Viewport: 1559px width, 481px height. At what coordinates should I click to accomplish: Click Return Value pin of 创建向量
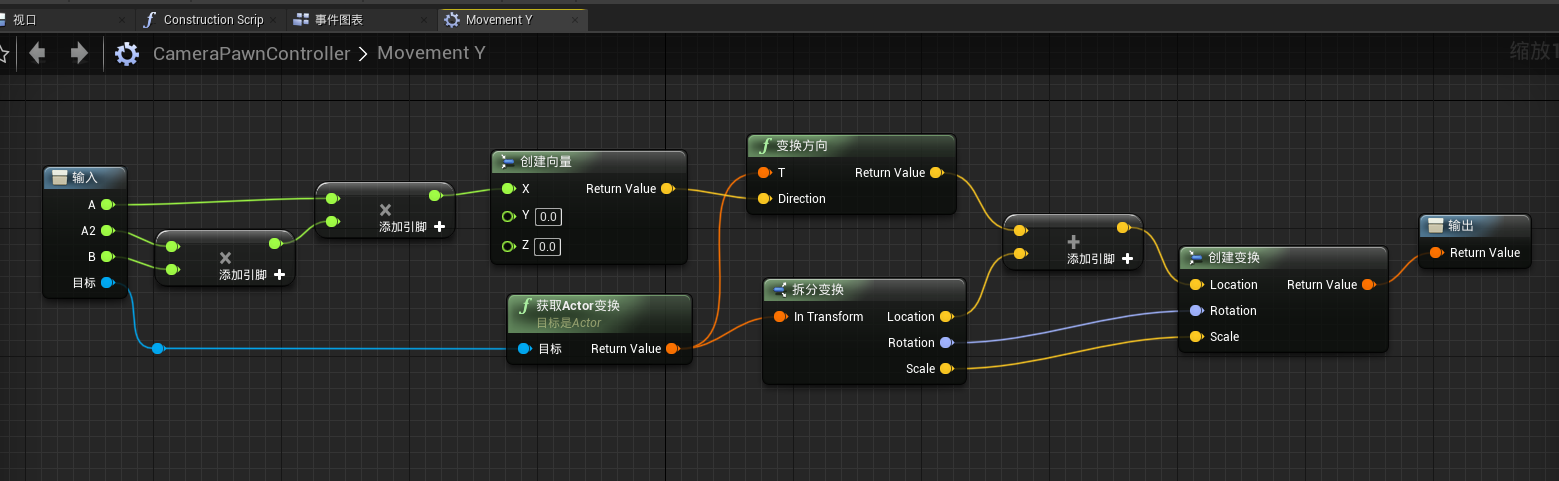pyautogui.click(x=668, y=188)
